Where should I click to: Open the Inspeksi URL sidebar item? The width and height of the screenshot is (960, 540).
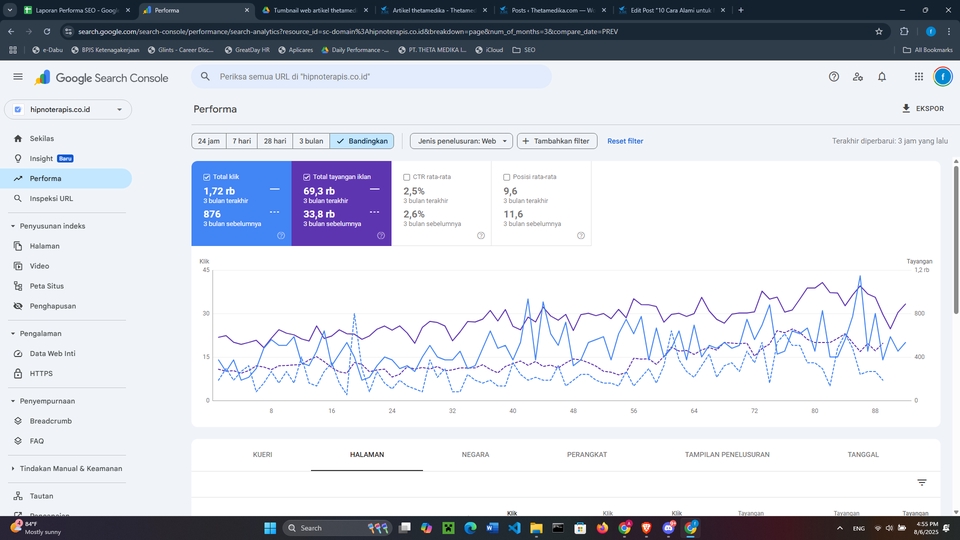pos(51,198)
